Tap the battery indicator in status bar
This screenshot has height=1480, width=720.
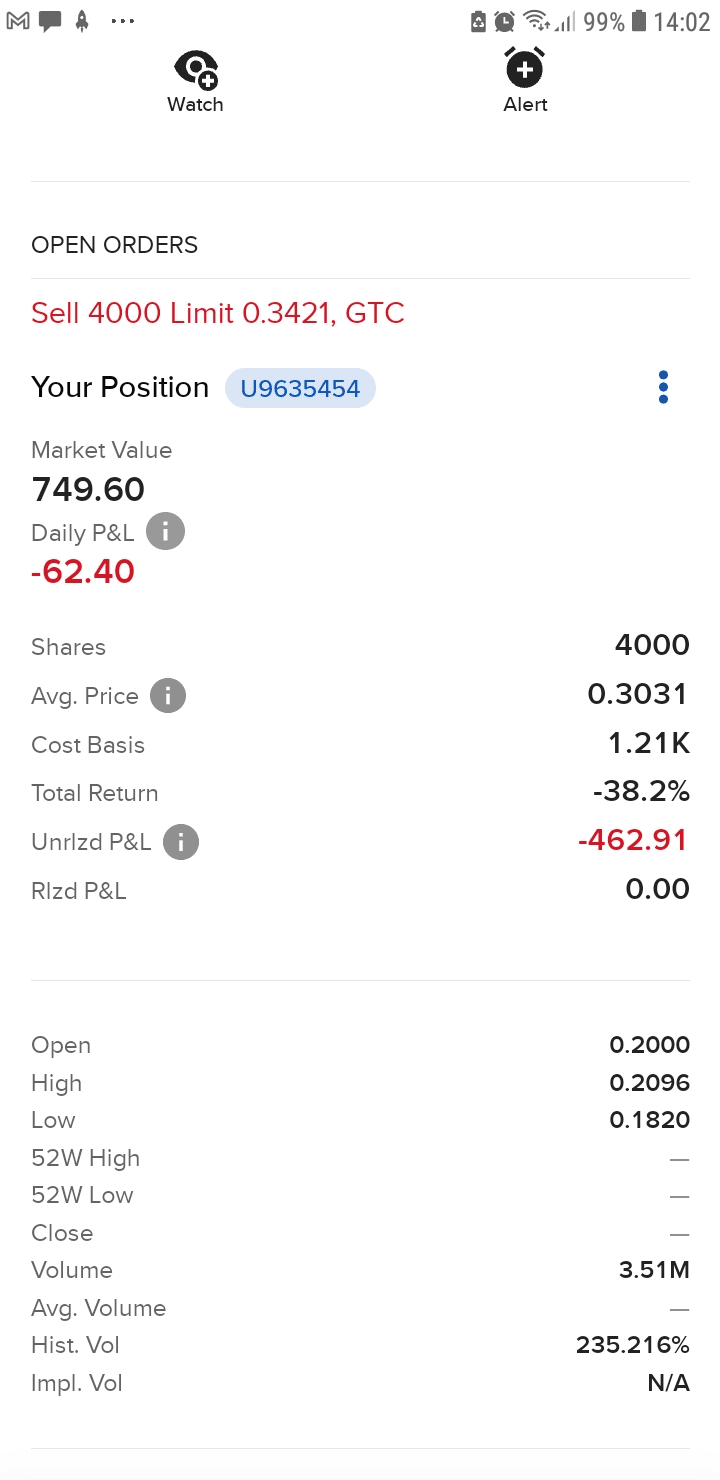tap(639, 21)
